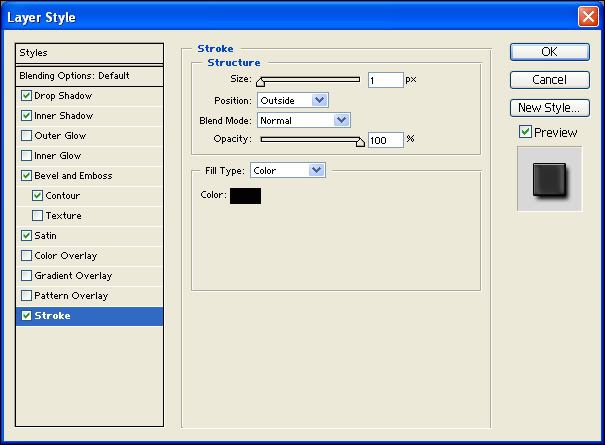This screenshot has width=605, height=445.
Task: Enable the Color Overlay checkbox
Action: coord(26,255)
